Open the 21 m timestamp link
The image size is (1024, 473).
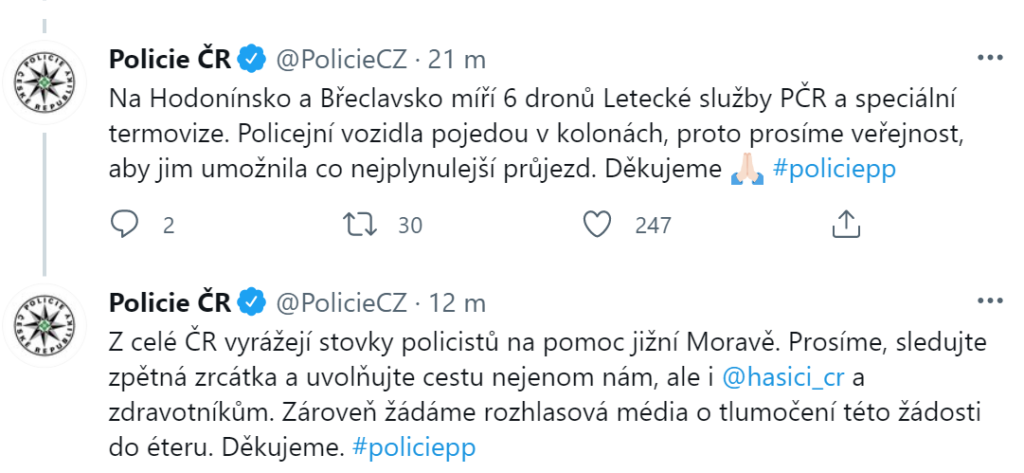tap(457, 59)
